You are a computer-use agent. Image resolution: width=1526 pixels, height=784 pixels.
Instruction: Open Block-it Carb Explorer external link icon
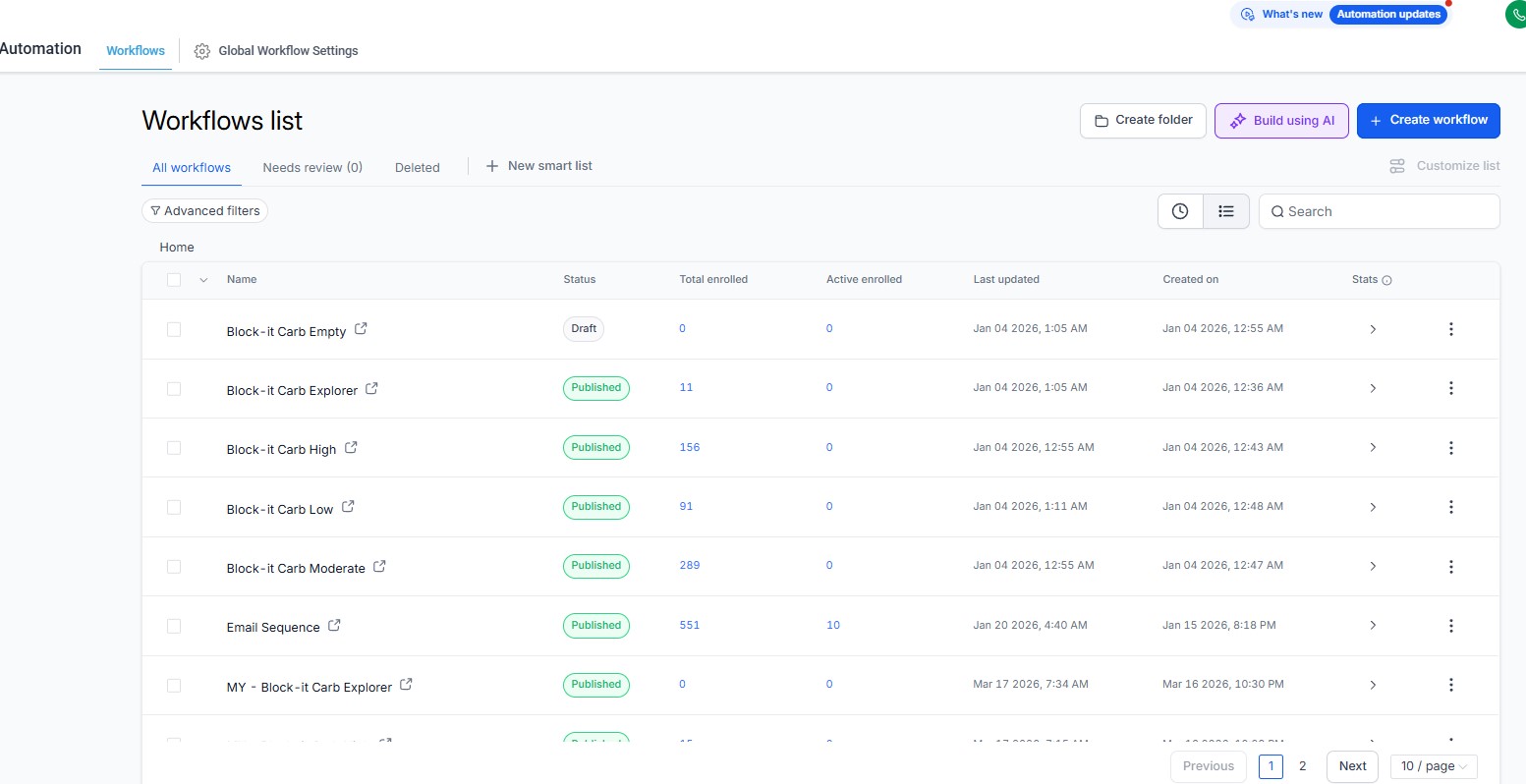tap(371, 388)
